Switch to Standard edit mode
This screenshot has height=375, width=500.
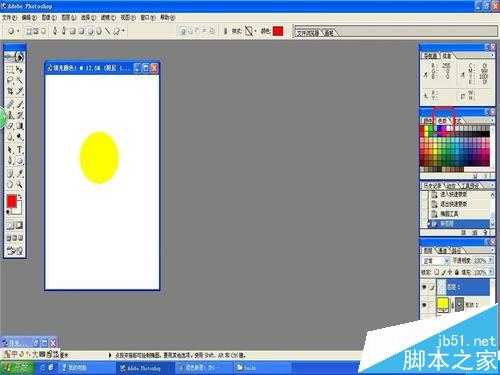pos(10,225)
